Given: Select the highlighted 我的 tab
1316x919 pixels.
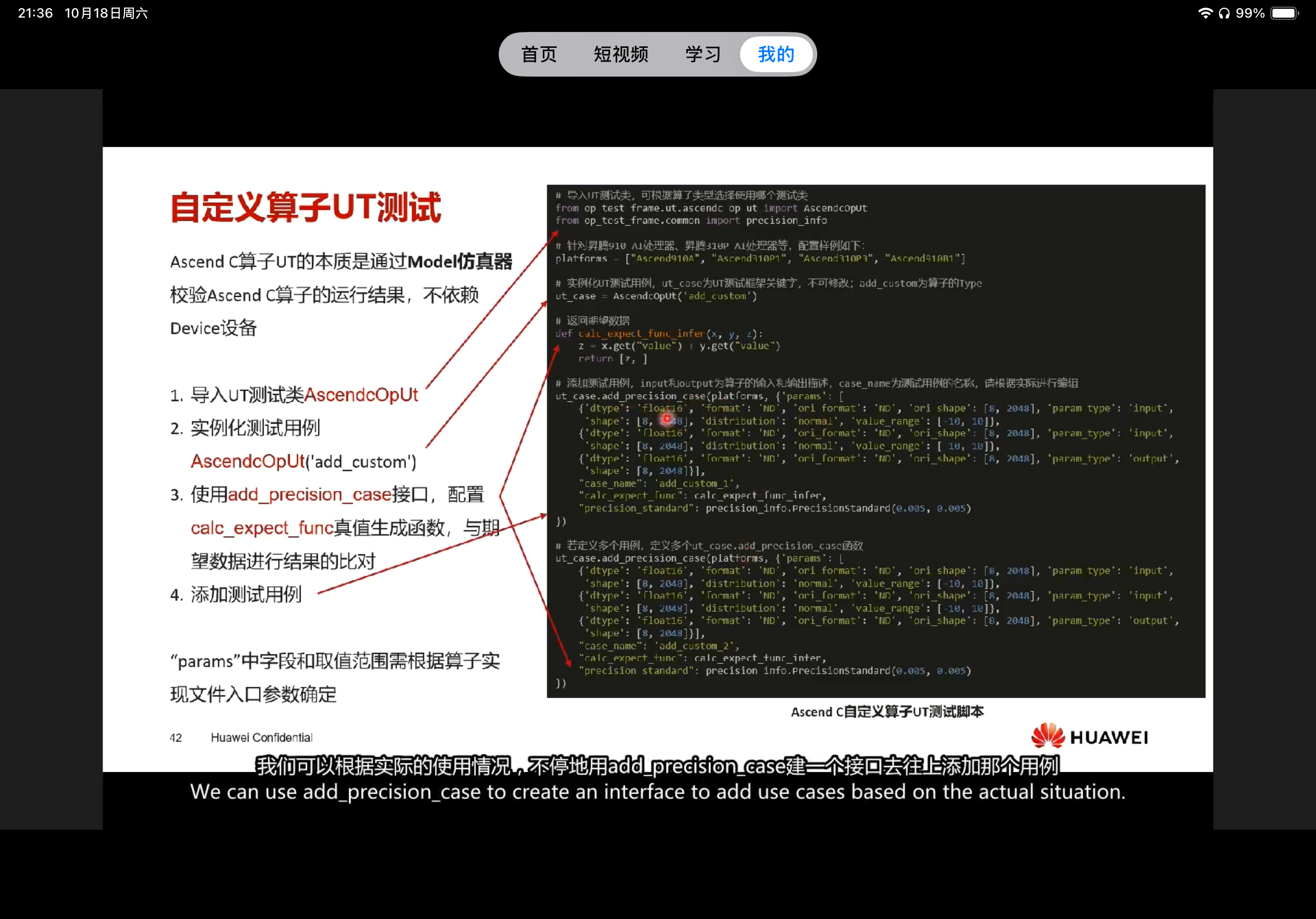Looking at the screenshot, I should click(x=775, y=55).
